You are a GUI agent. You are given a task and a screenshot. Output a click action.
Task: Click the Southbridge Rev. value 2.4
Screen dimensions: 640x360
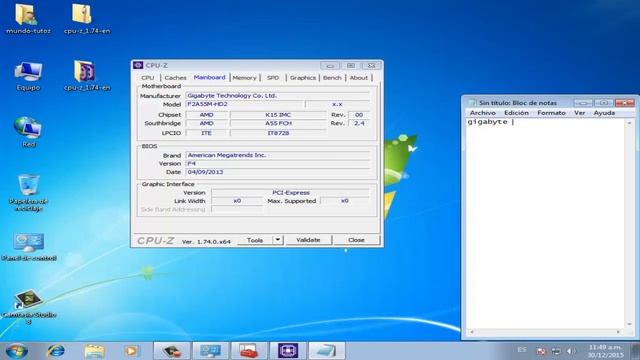pyautogui.click(x=359, y=123)
